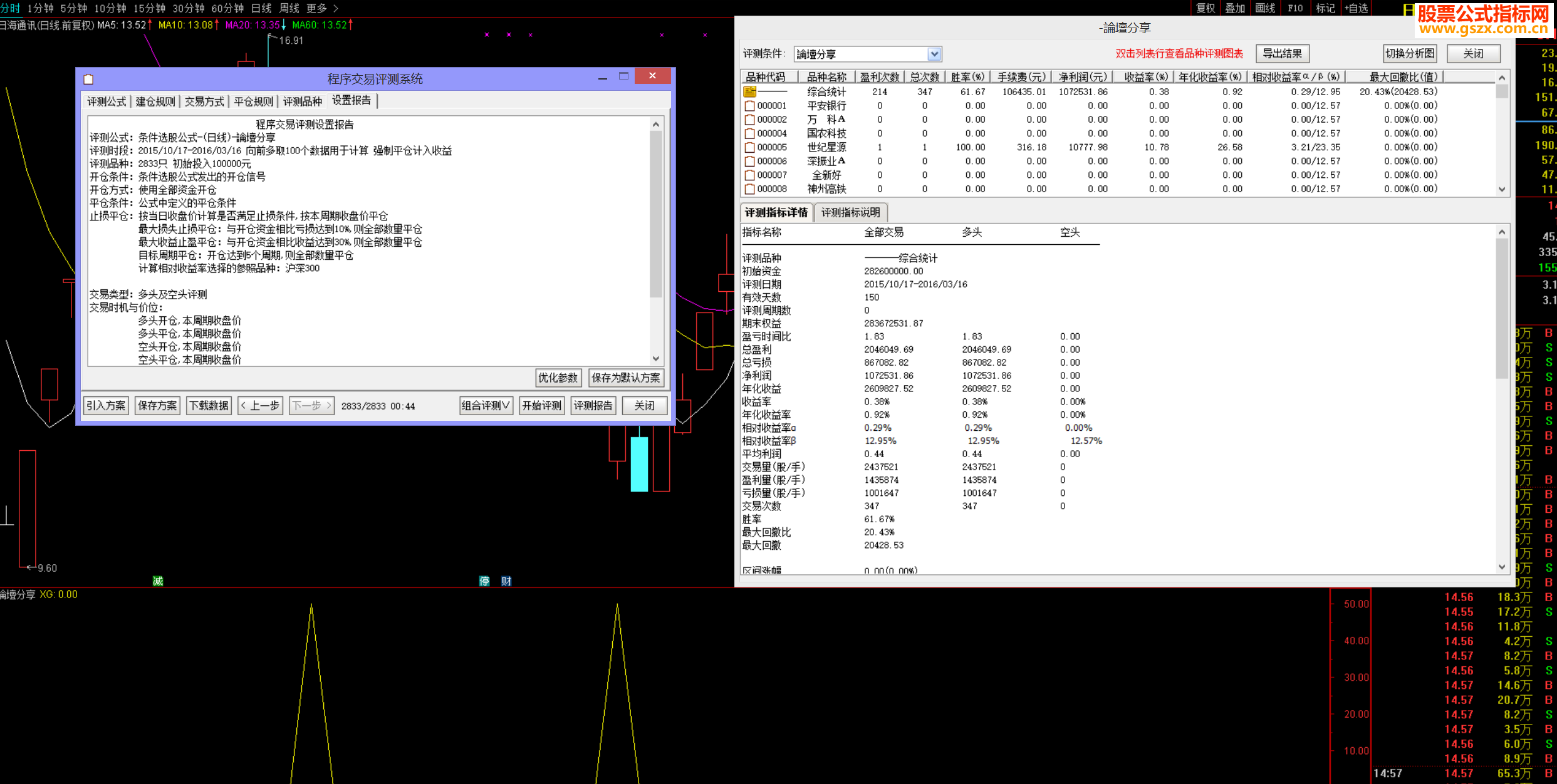Click 关闭 in the results panel
This screenshot has height=784, width=1557.
pos(1474,54)
